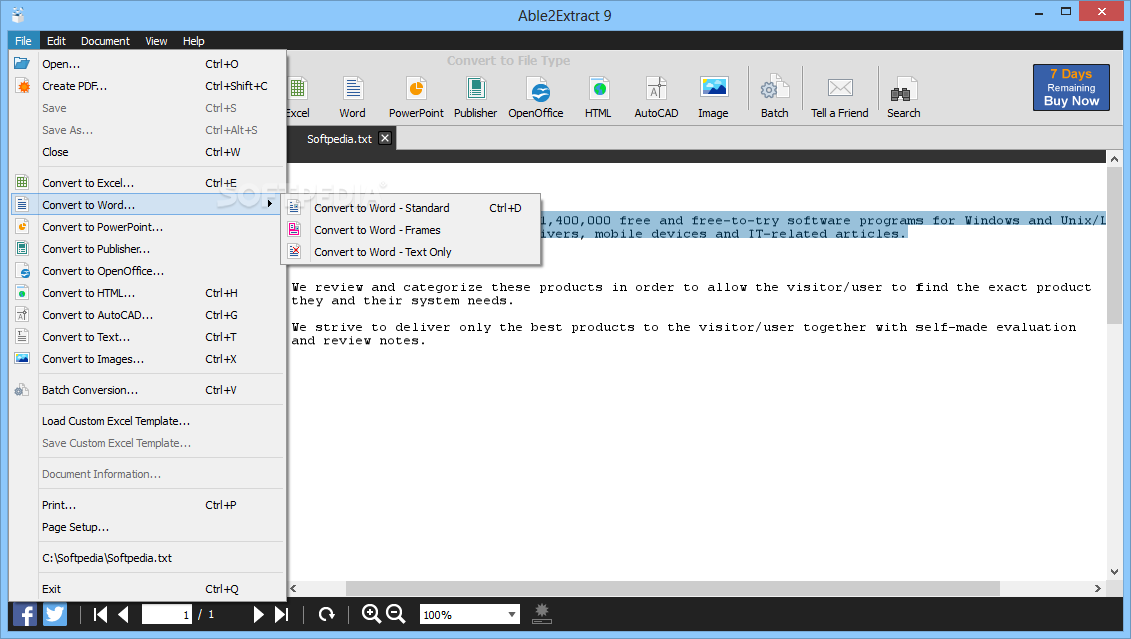Choose Create PDF... menu entry
This screenshot has height=639, width=1131.
[148, 86]
